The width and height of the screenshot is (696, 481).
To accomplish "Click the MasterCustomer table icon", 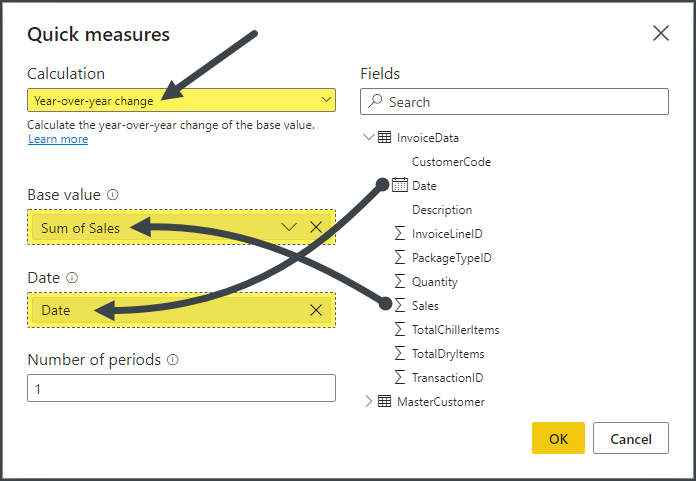I will [385, 402].
